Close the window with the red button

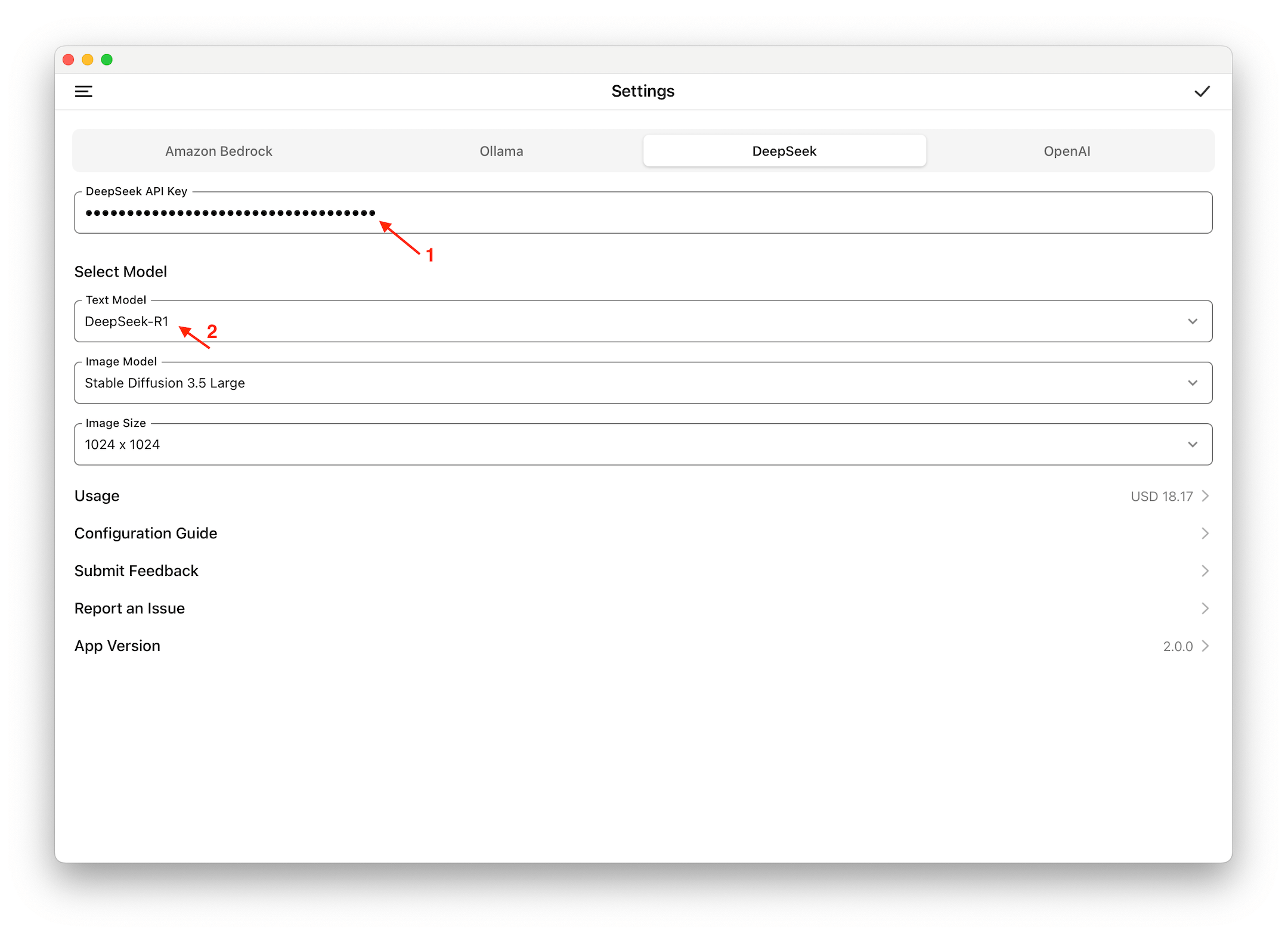tap(68, 60)
